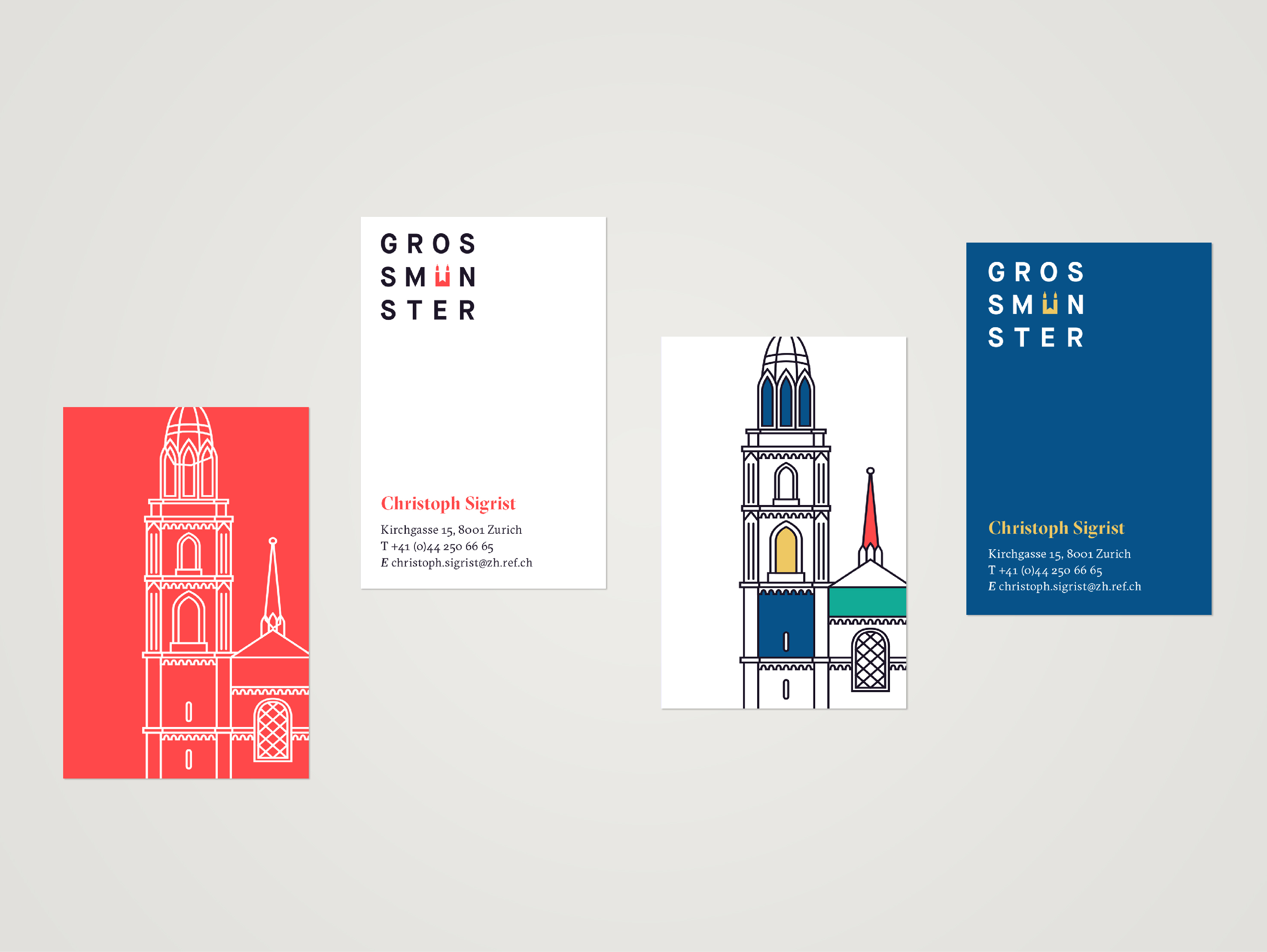Click the yellow name "Christoph Sigrist" on blue card
Viewport: 1267px width, 952px height.
tap(1056, 528)
